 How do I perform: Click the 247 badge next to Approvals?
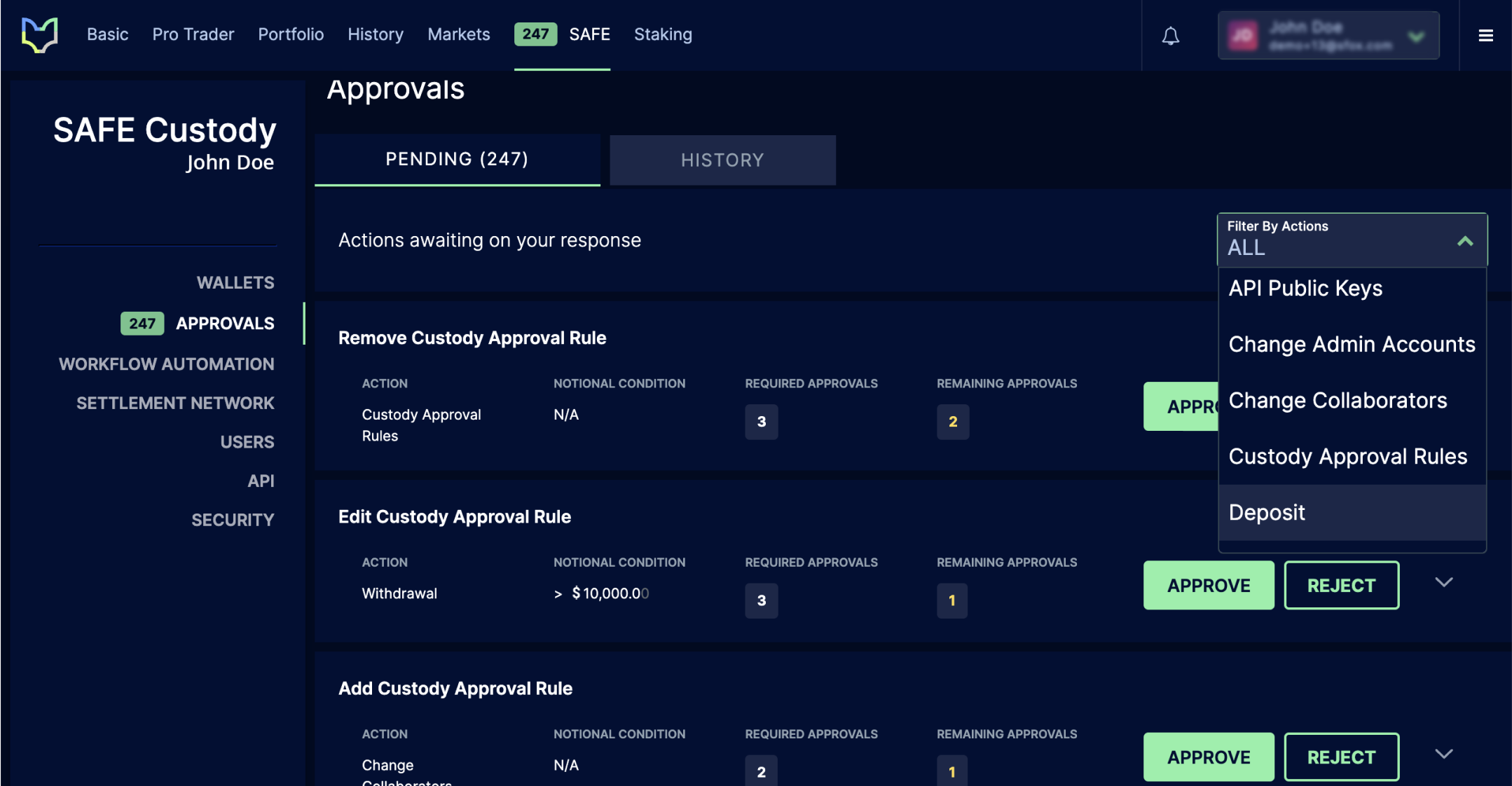(142, 323)
